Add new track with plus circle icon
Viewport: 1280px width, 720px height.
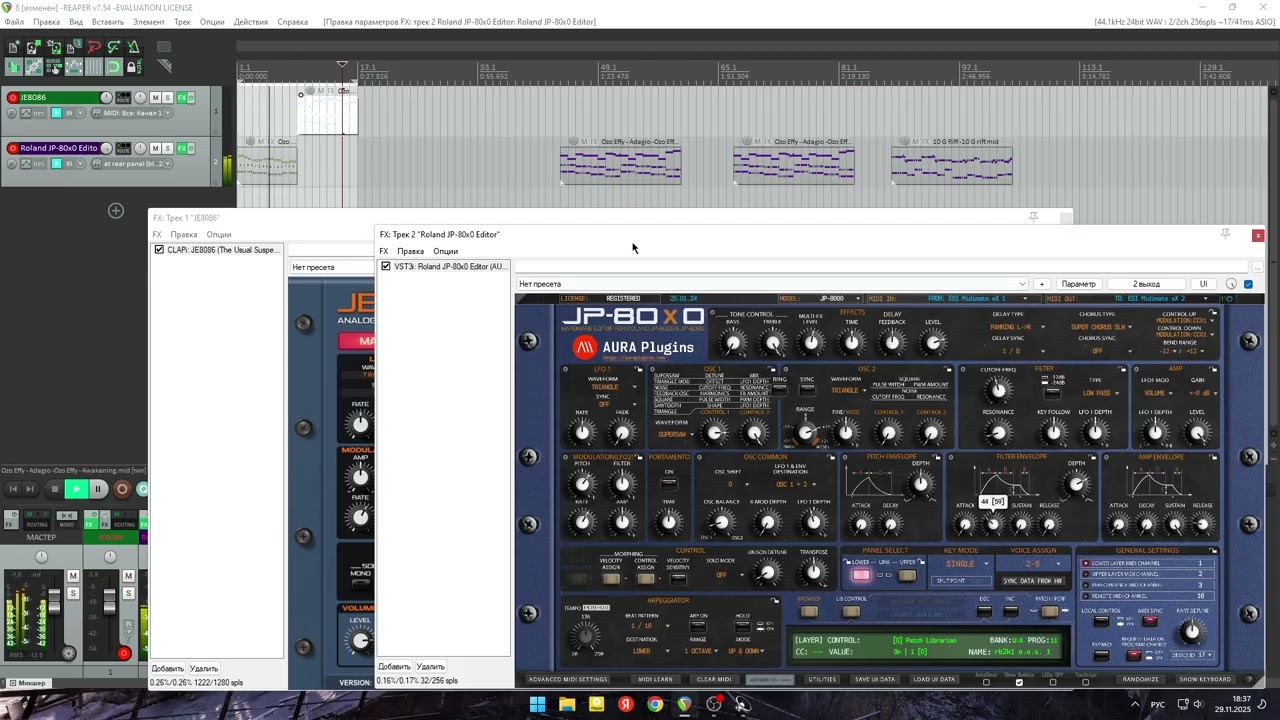116,210
